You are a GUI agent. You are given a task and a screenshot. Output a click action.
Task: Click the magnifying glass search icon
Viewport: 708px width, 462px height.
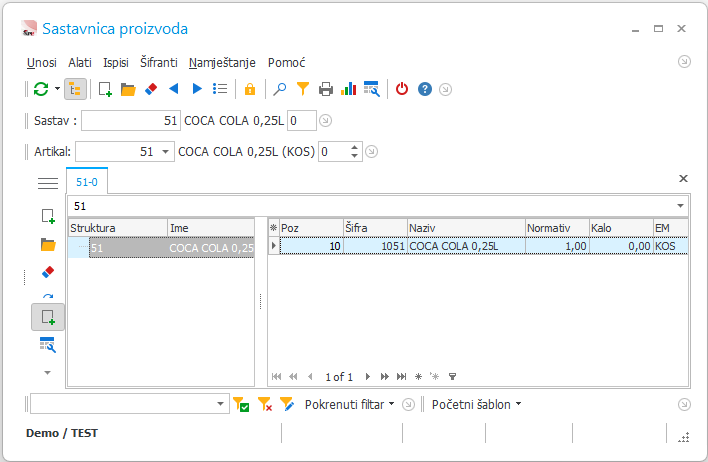pyautogui.click(x=279, y=89)
